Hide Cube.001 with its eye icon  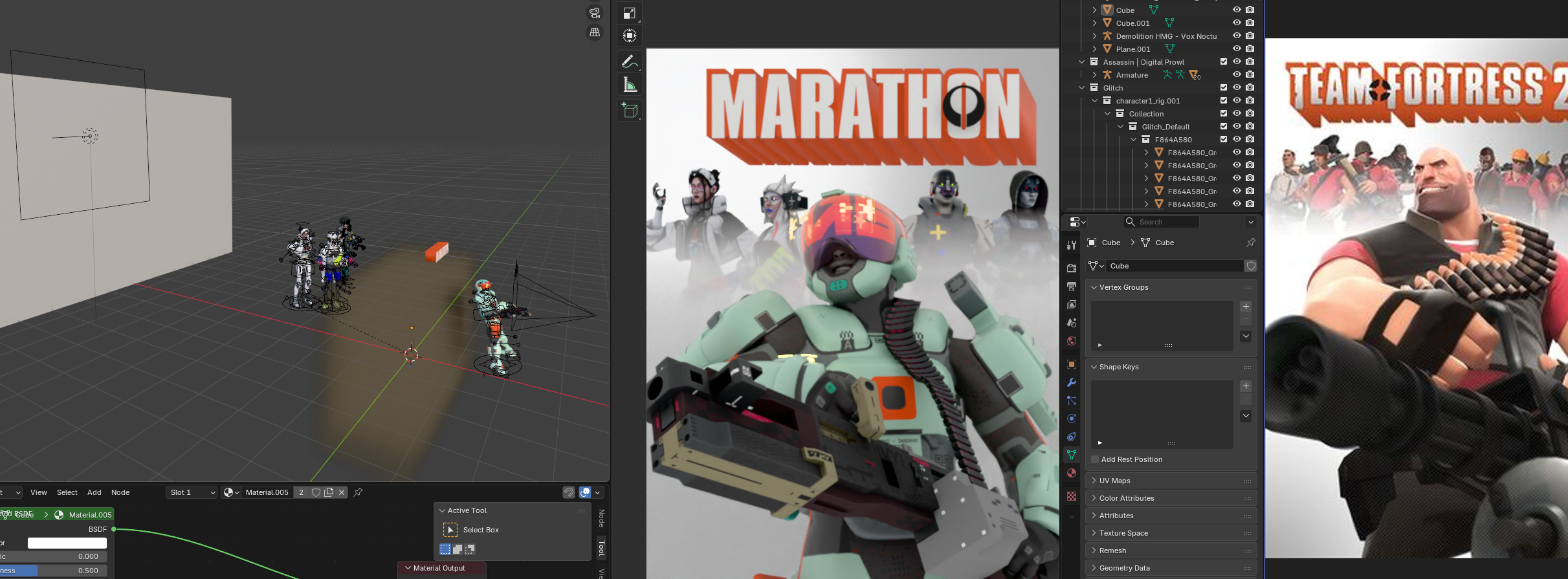(1237, 23)
